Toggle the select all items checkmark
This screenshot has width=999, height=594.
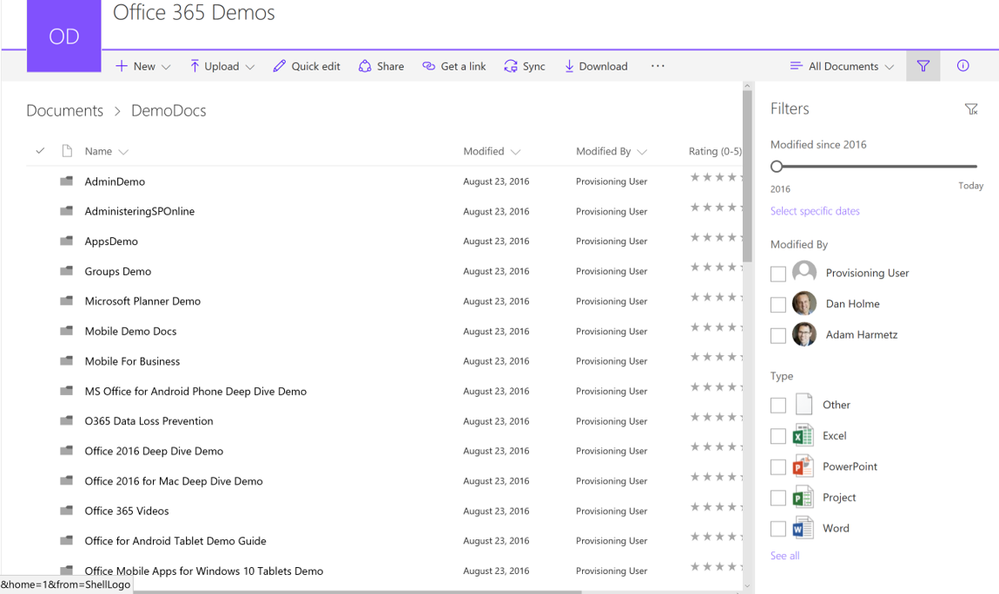(x=40, y=151)
